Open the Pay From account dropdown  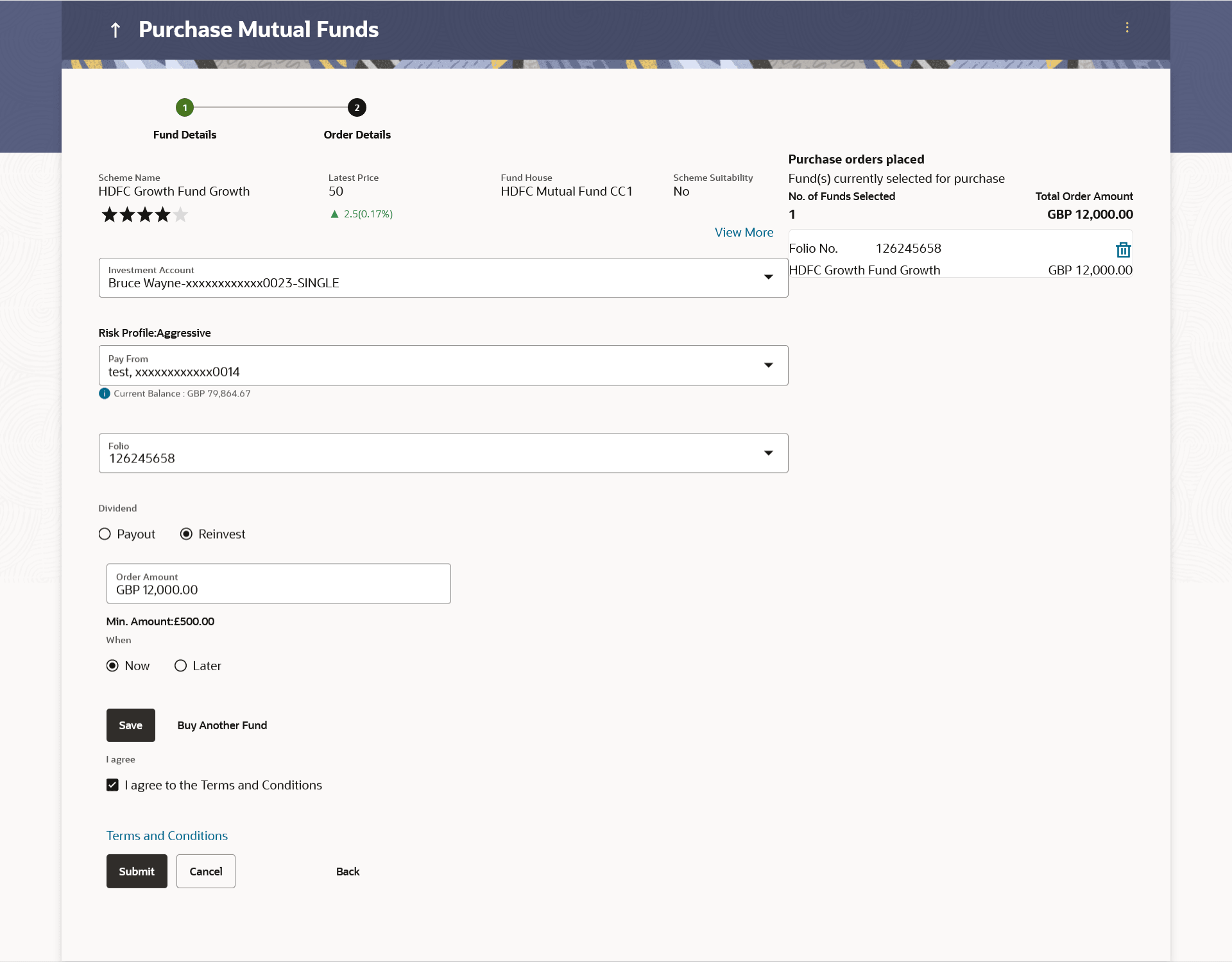pos(768,365)
